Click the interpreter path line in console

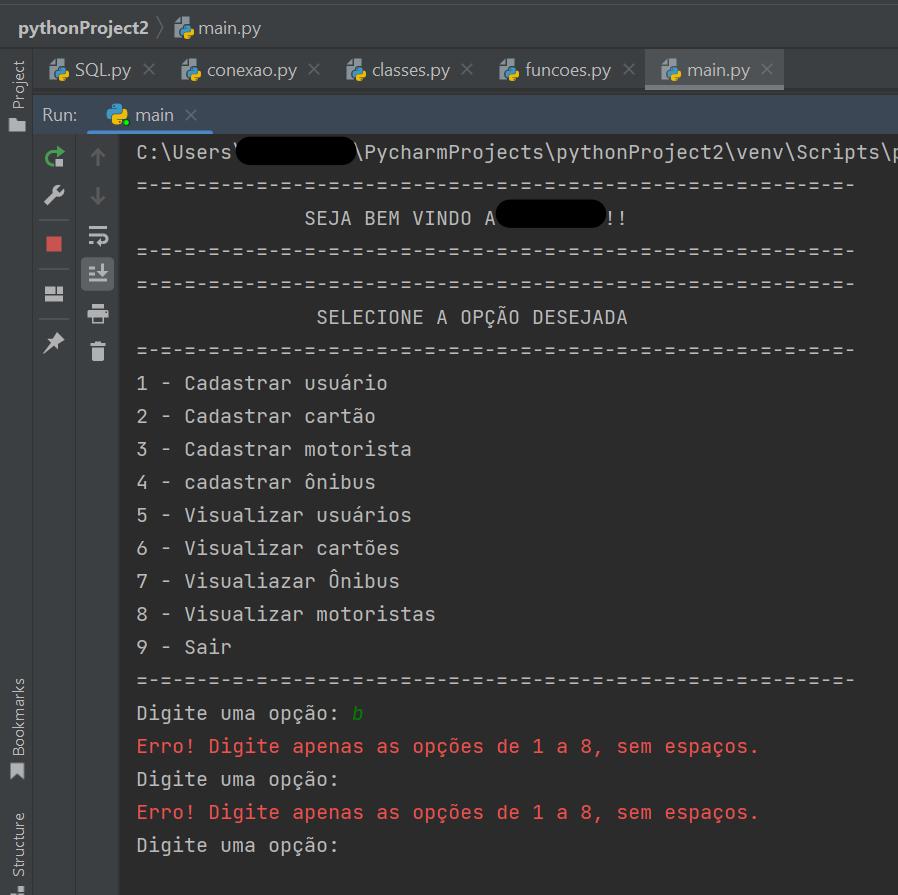pos(517,152)
